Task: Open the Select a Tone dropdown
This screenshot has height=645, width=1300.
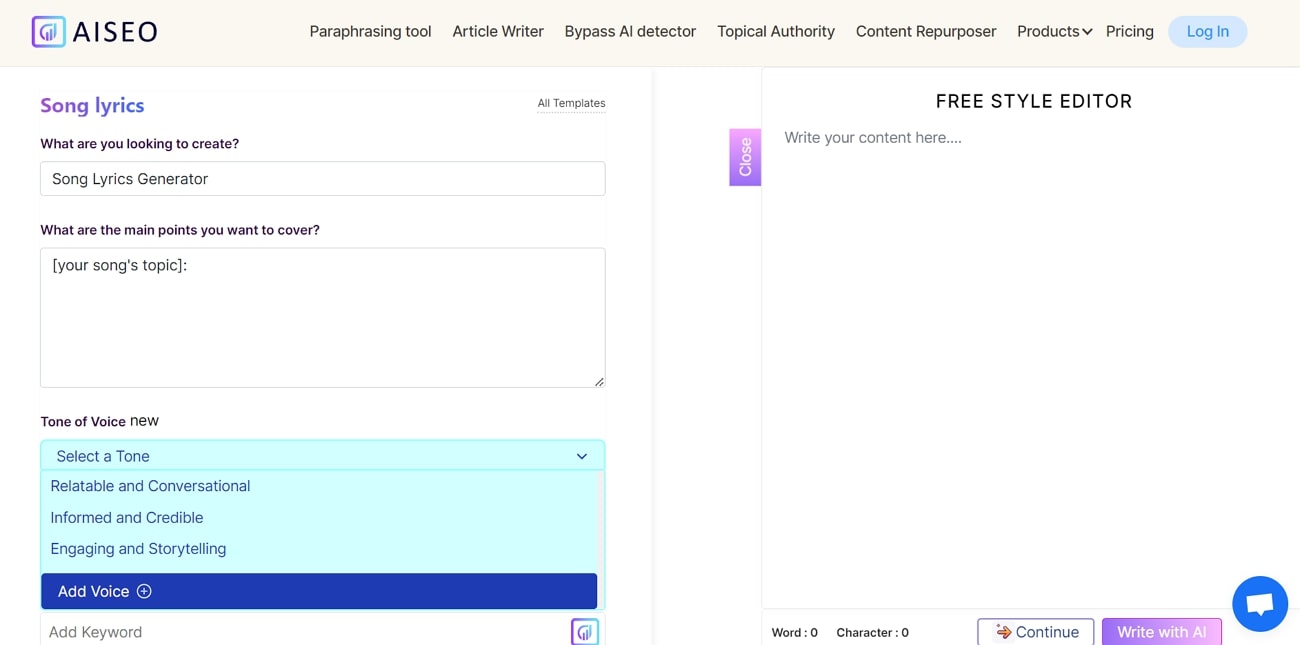Action: (322, 455)
